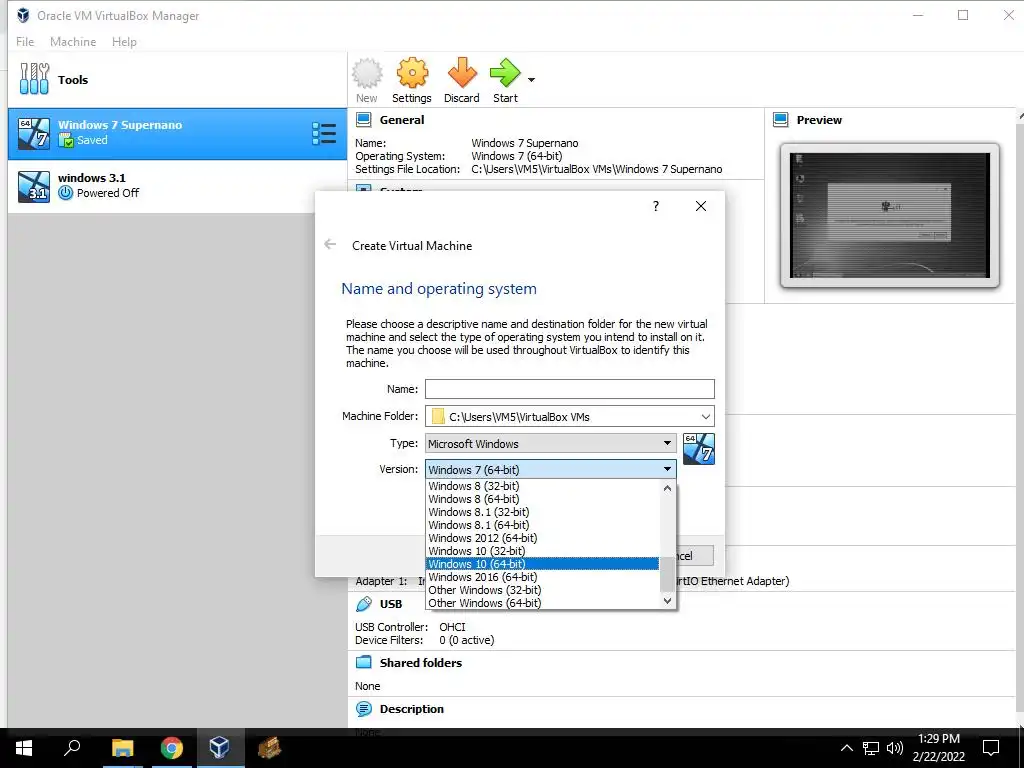
Task: Click the Windows 7 Supernano OS icon
Action: [34, 134]
